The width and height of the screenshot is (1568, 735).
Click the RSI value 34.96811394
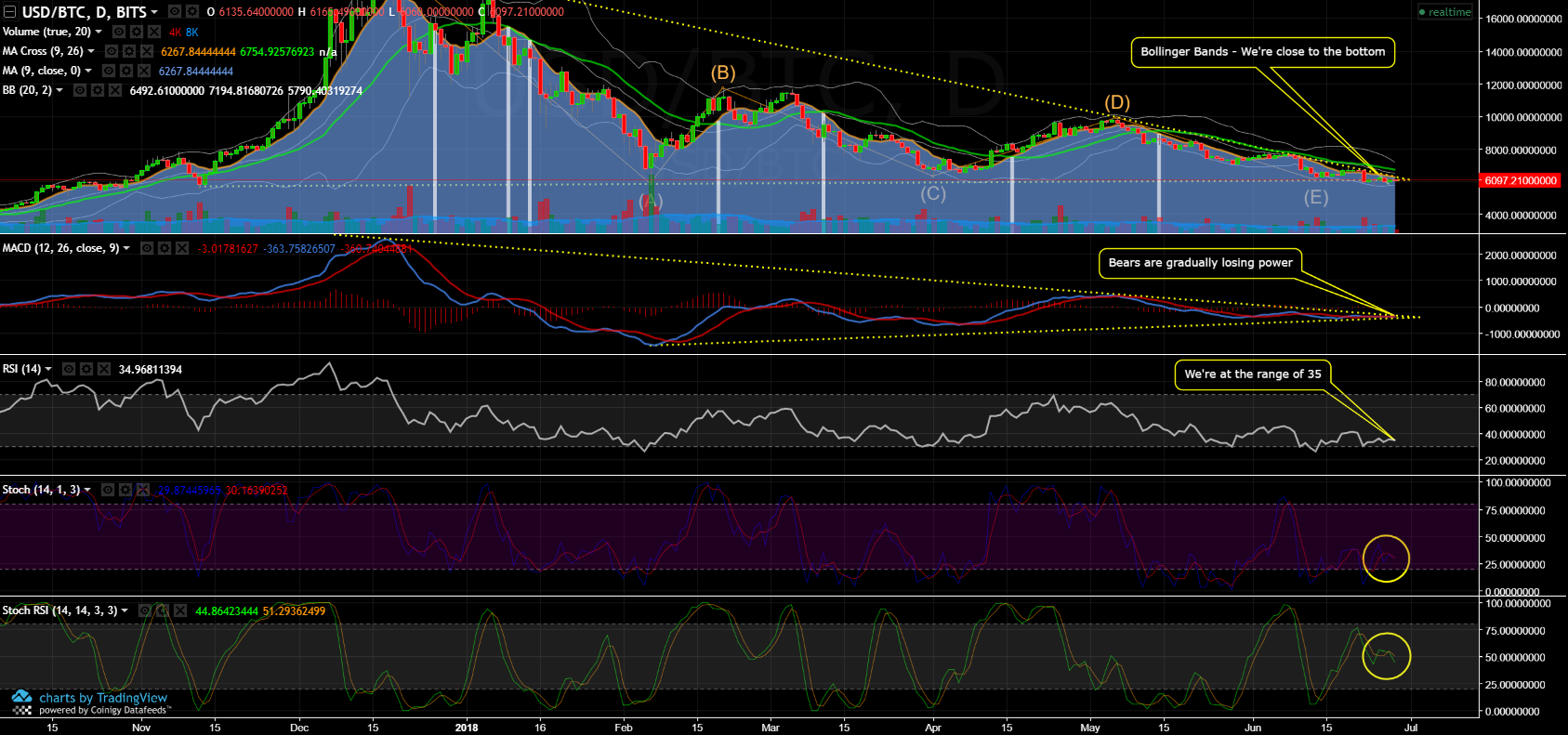click(x=151, y=370)
